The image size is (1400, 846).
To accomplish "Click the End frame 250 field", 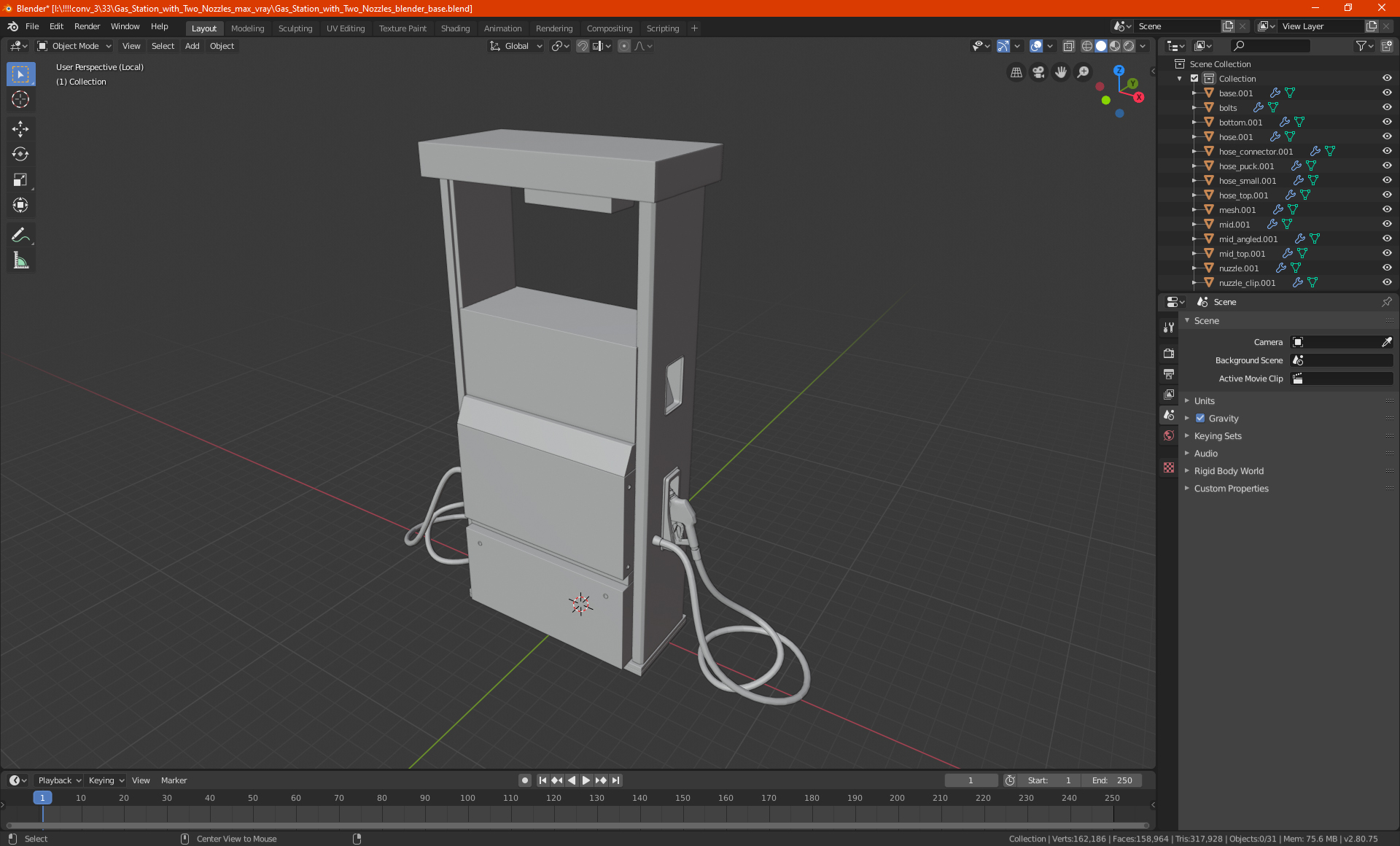I will click(1112, 780).
